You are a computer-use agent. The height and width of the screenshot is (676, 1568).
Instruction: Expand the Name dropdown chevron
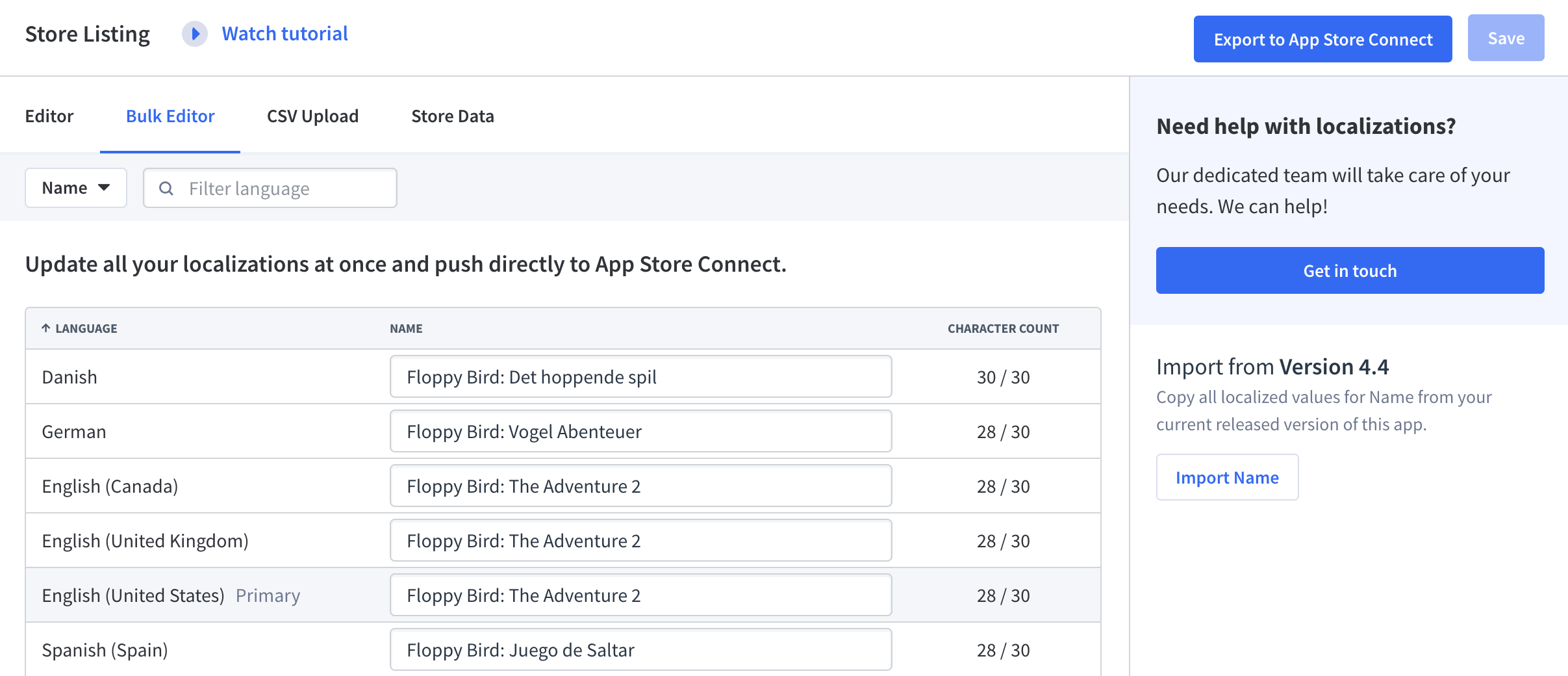point(104,188)
